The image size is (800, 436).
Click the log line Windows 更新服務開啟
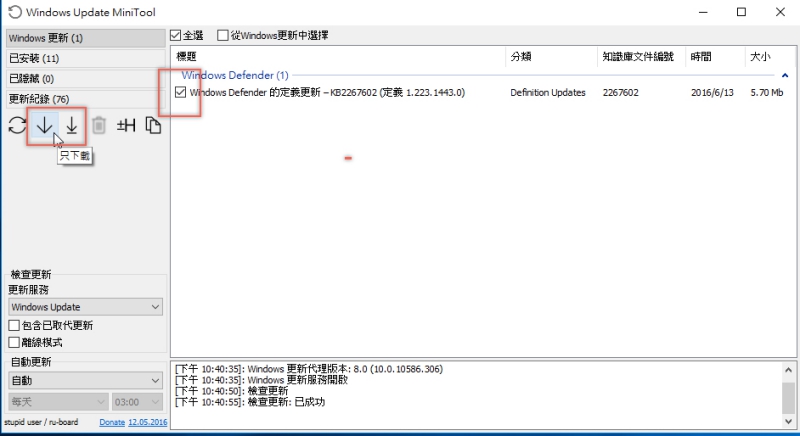[261, 380]
